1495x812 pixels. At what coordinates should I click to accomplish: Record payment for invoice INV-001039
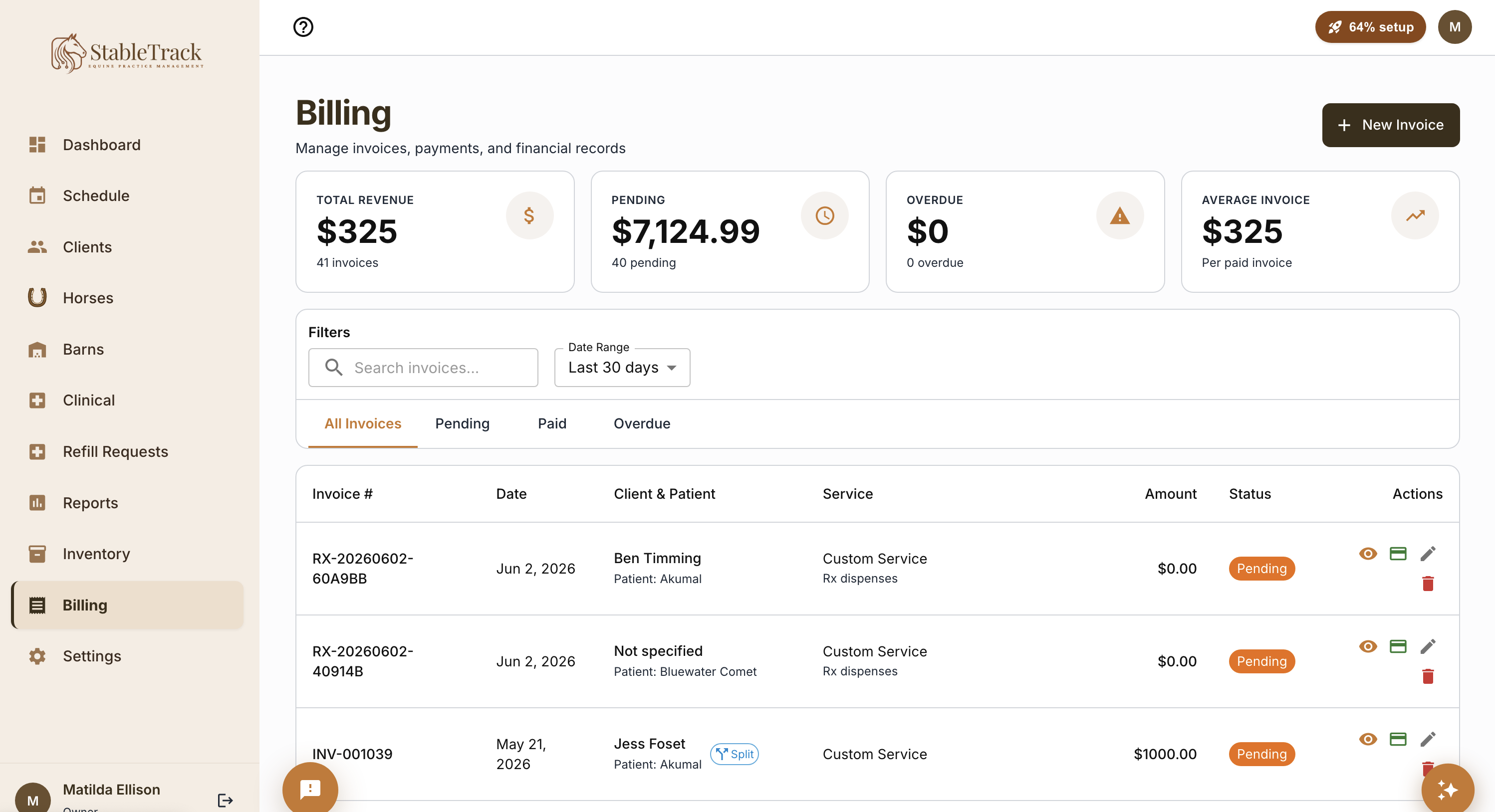pos(1398,739)
